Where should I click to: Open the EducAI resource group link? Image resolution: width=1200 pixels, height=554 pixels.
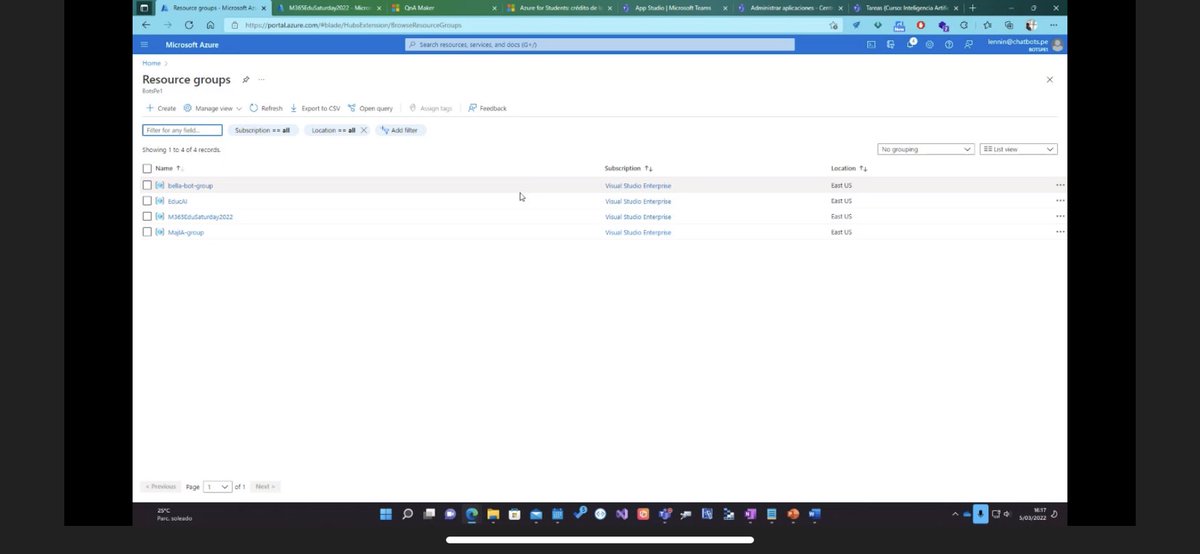click(x=180, y=201)
